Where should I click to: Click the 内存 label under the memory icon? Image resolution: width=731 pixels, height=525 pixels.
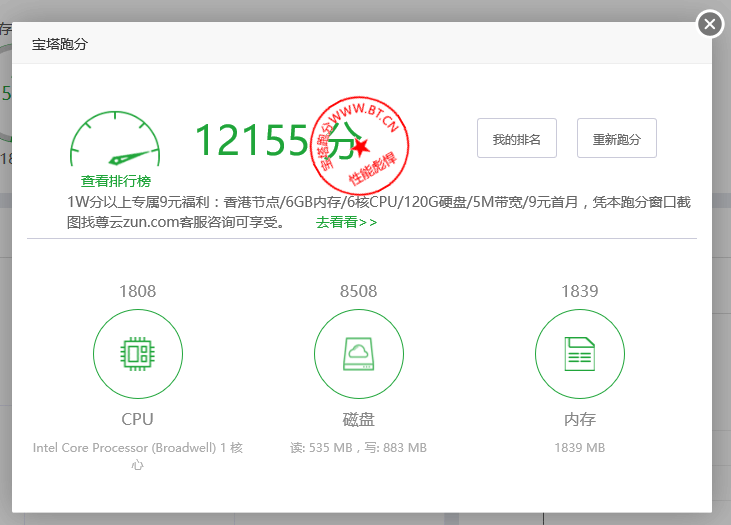579,419
